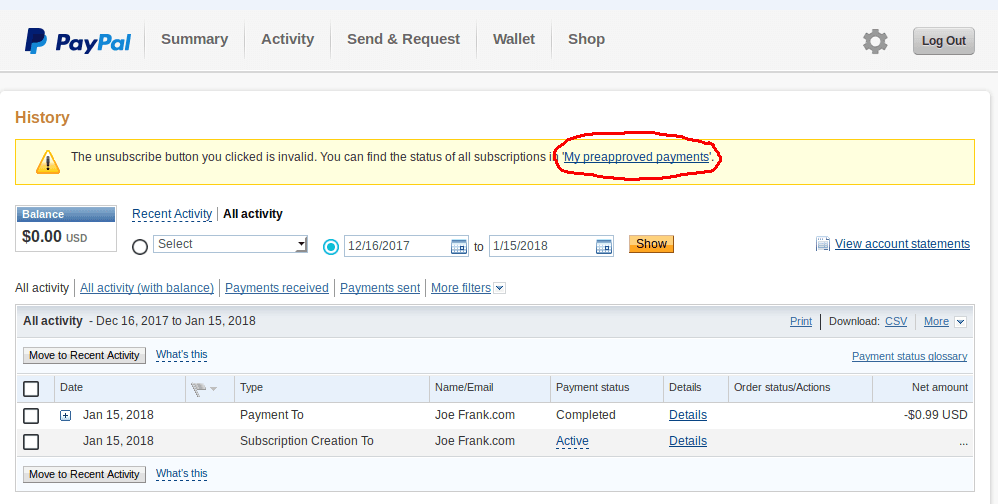This screenshot has height=504, width=998.
Task: Go to the Summary tab
Action: (194, 39)
